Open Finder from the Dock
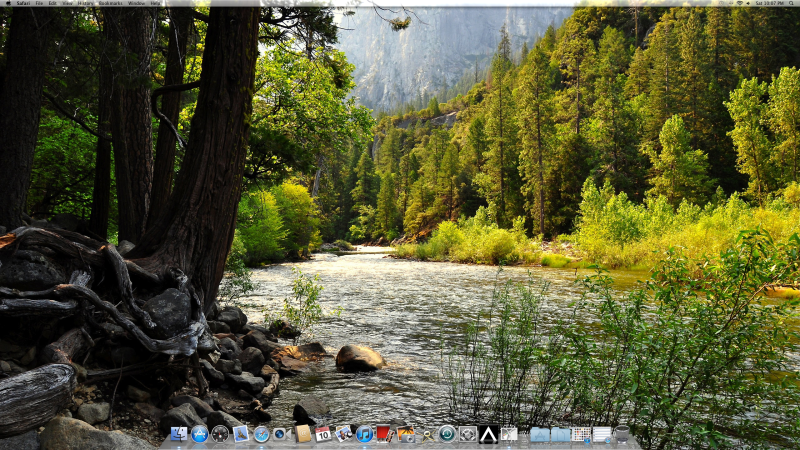This screenshot has width=800, height=450. point(179,434)
